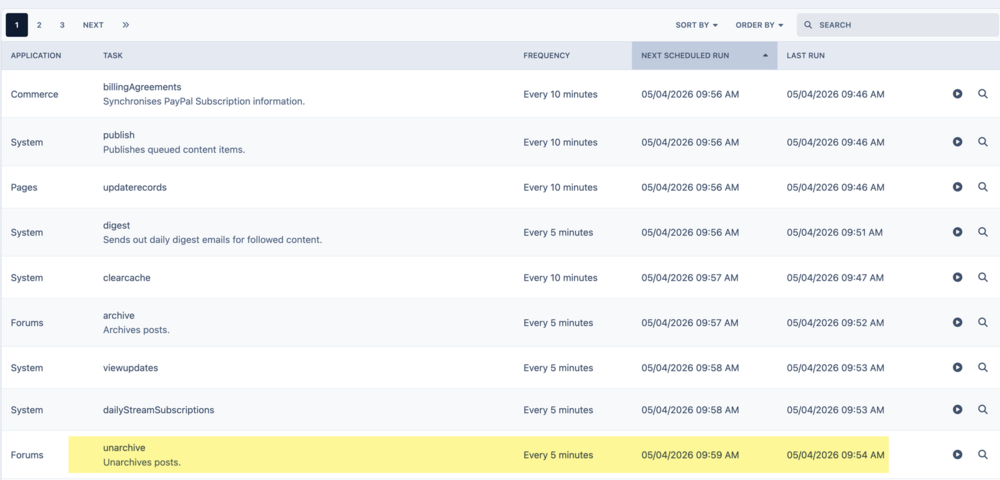Run the clearcache task now

tap(957, 277)
